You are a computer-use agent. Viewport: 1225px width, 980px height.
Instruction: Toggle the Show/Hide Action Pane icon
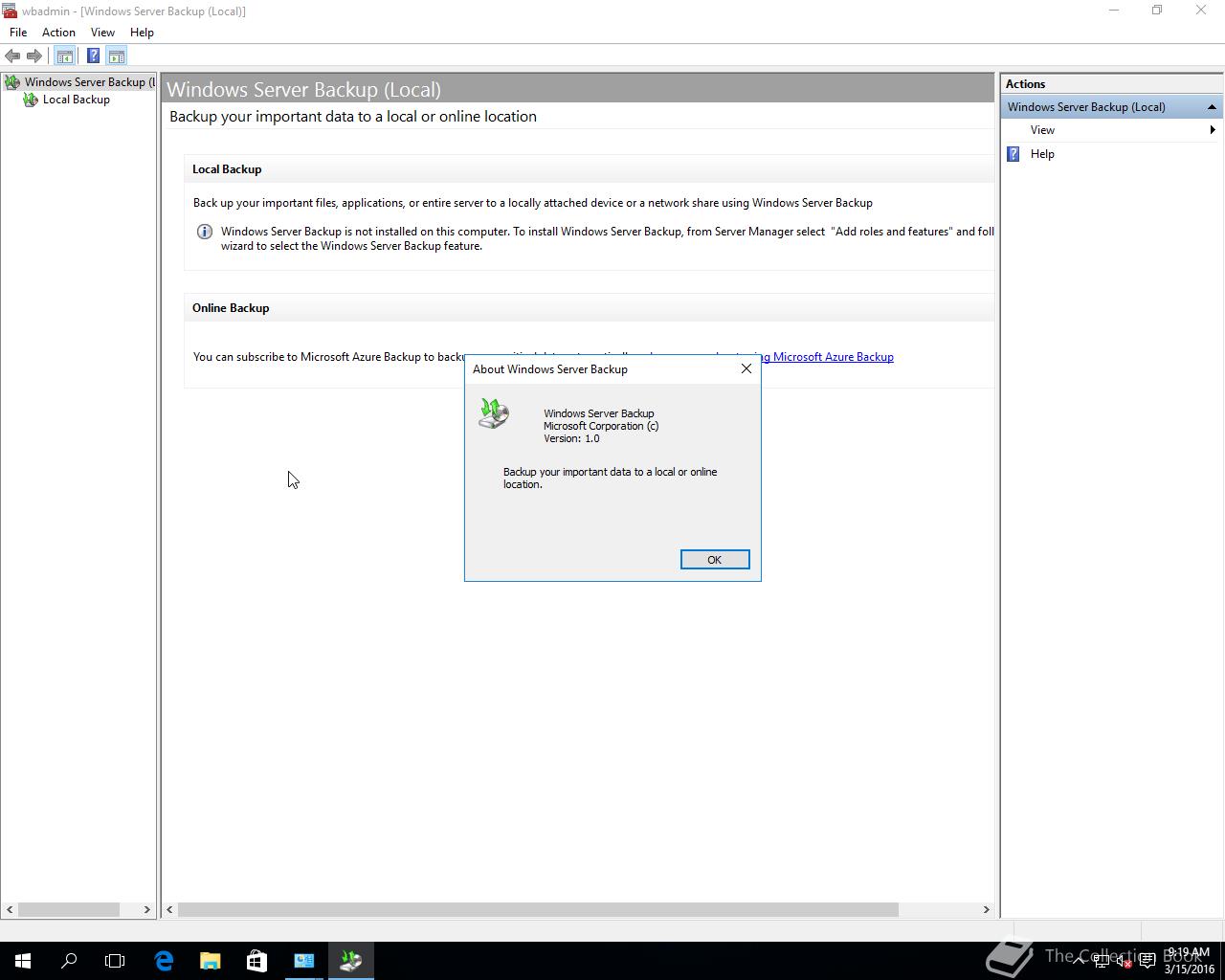[116, 56]
